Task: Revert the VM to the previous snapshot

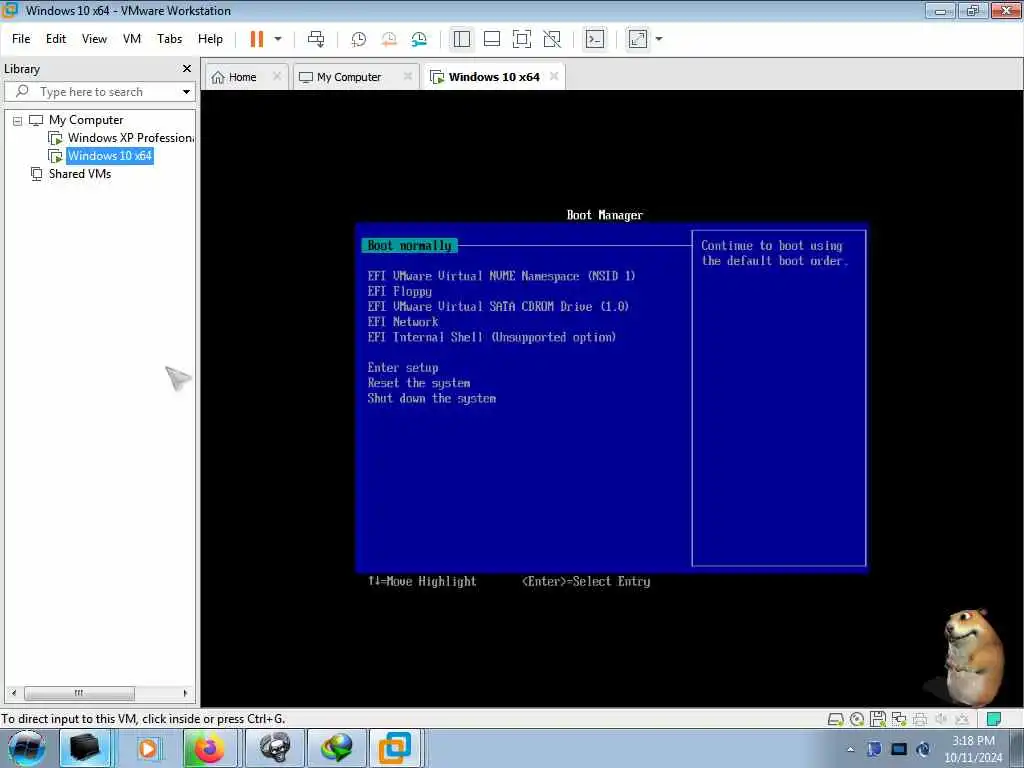Action: tap(389, 39)
